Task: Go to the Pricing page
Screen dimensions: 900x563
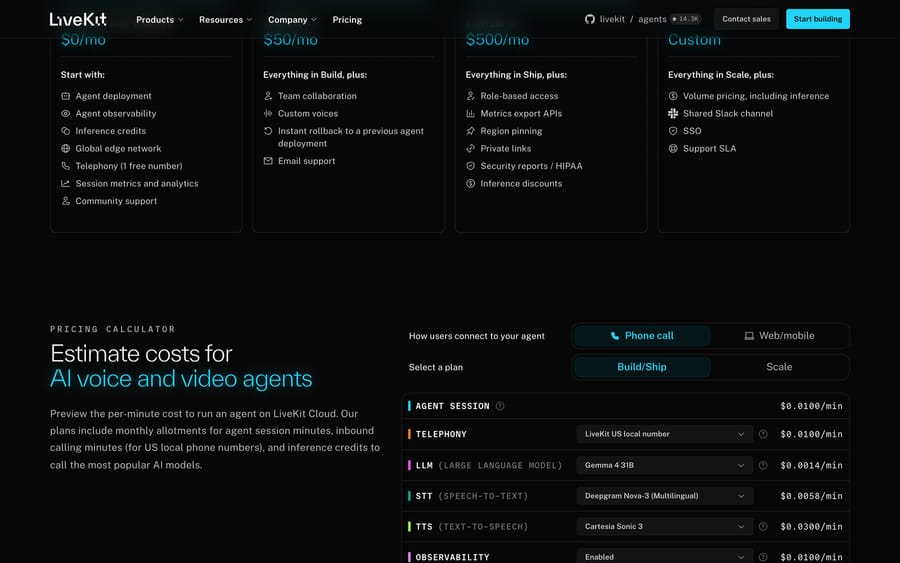Action: (347, 20)
